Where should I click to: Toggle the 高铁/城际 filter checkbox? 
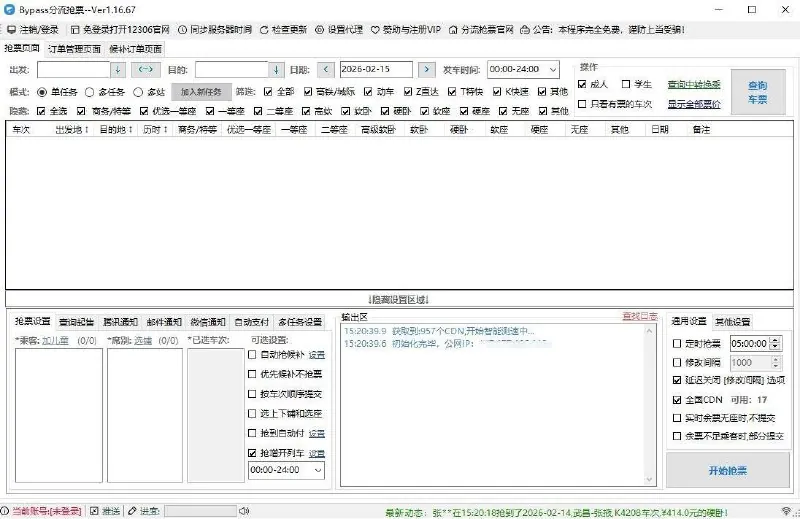click(308, 91)
